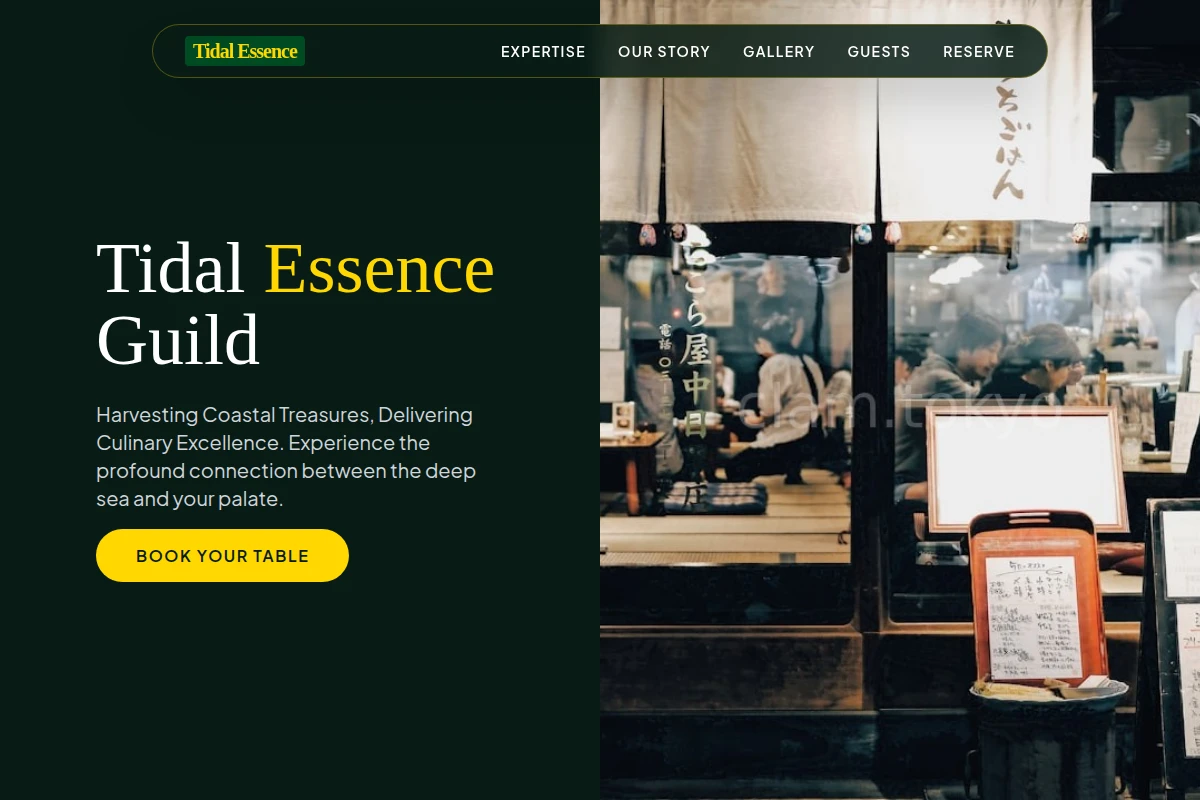Viewport: 1200px width, 800px height.
Task: Click the restaurant storefront hero photo
Action: (900, 400)
